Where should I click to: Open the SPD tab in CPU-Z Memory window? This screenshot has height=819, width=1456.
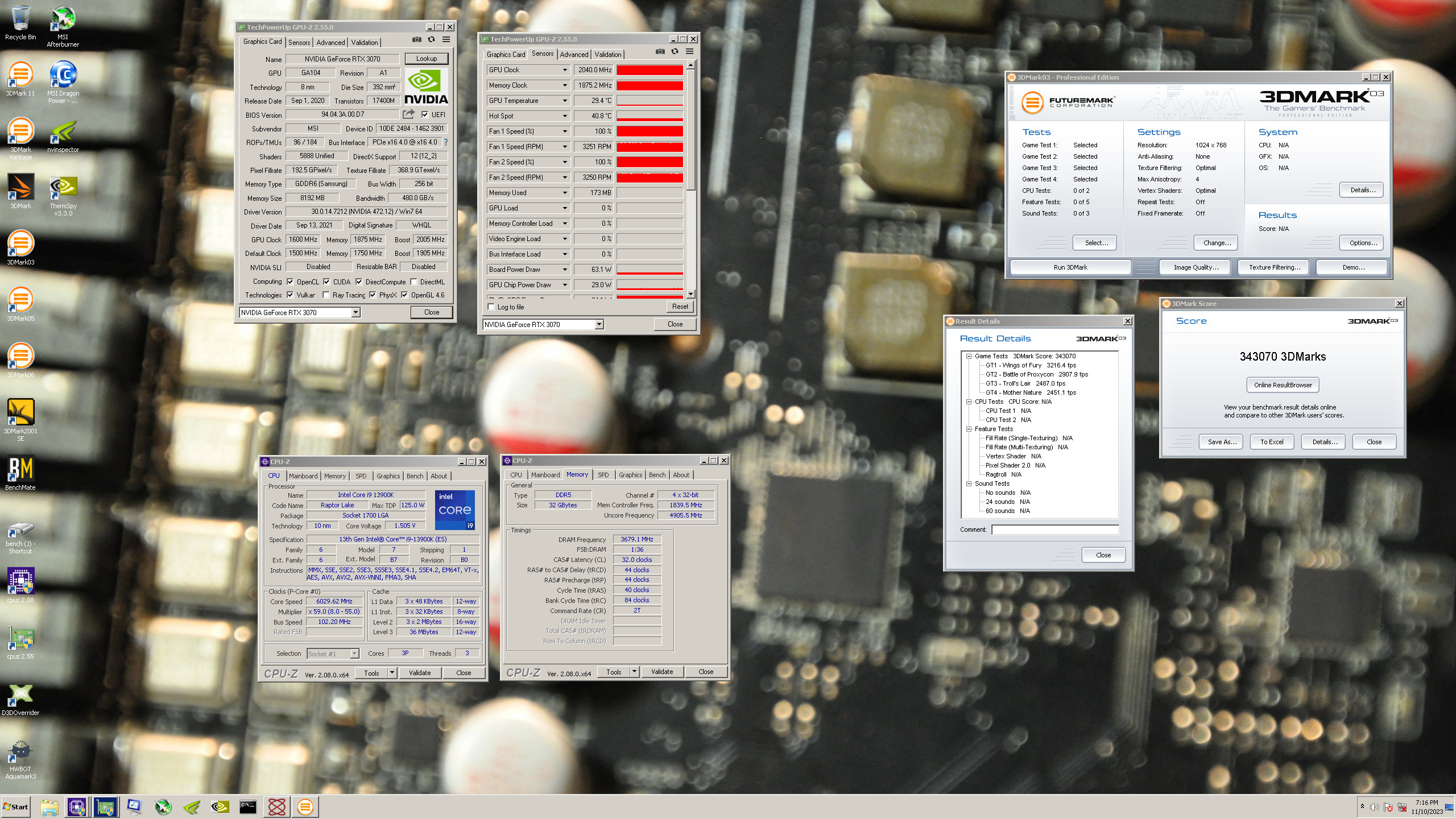(x=603, y=475)
